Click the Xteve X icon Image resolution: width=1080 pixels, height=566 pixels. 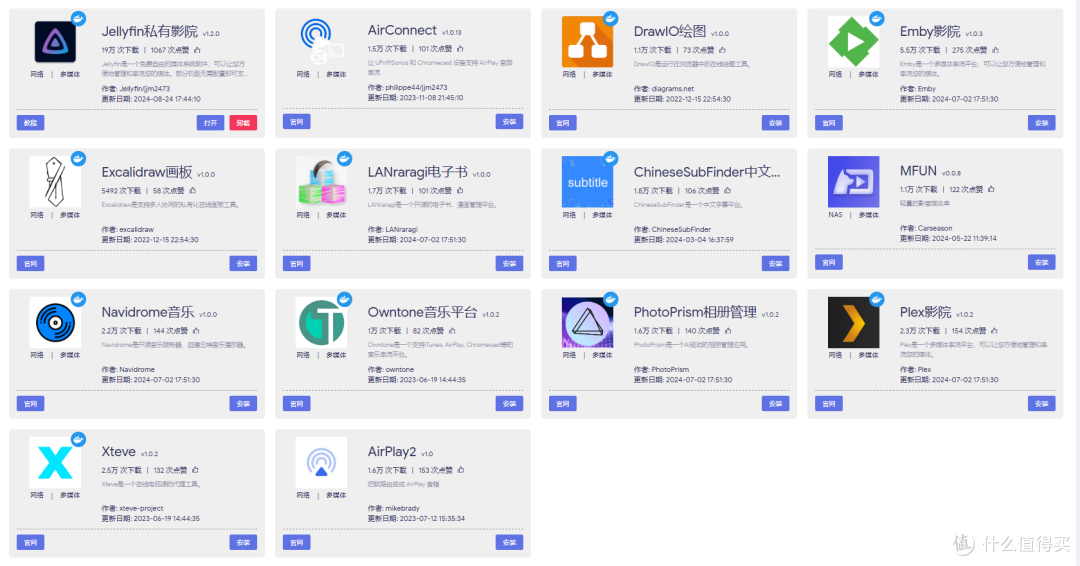pyautogui.click(x=55, y=463)
